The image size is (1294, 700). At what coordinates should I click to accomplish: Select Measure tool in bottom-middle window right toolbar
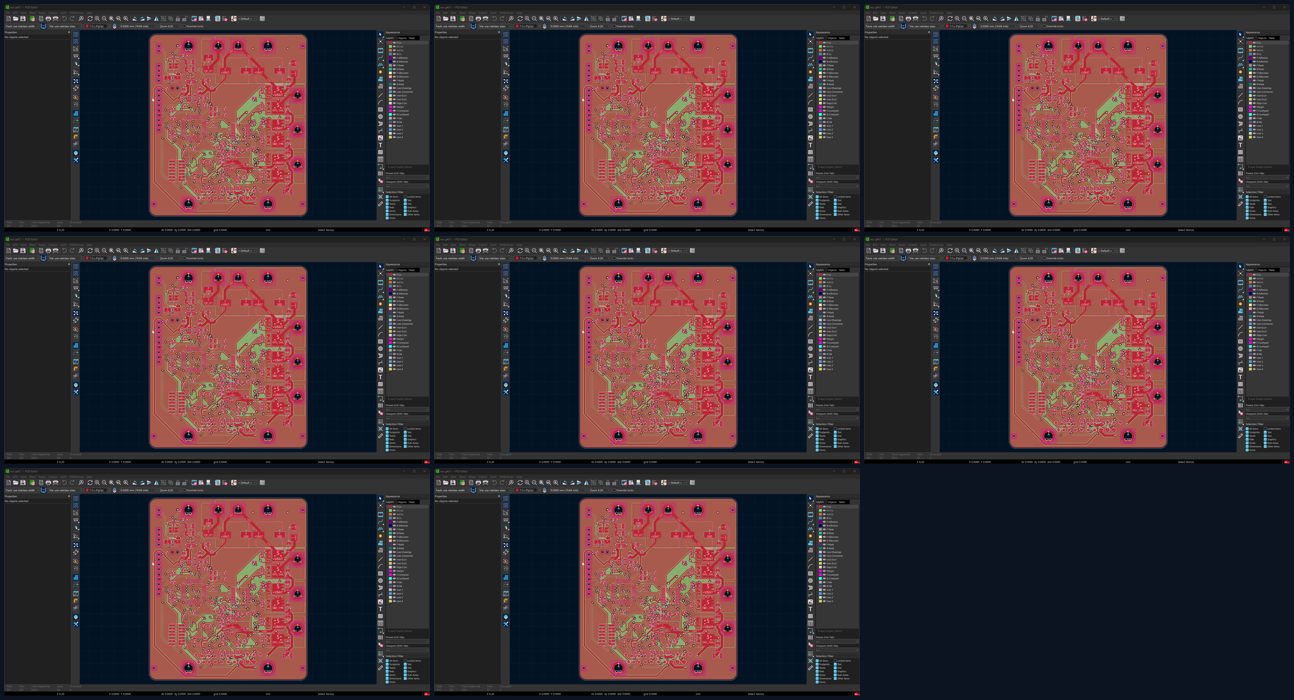810,667
